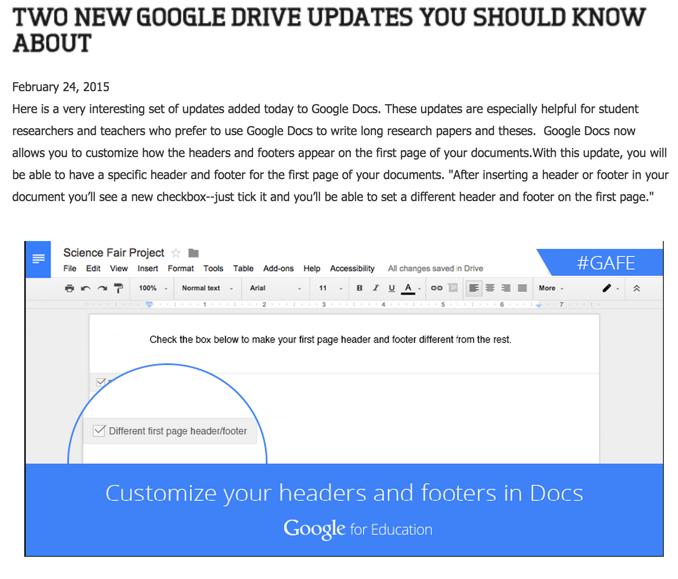Open the Arial font dropdown
The height and width of the screenshot is (579, 678).
point(275,288)
